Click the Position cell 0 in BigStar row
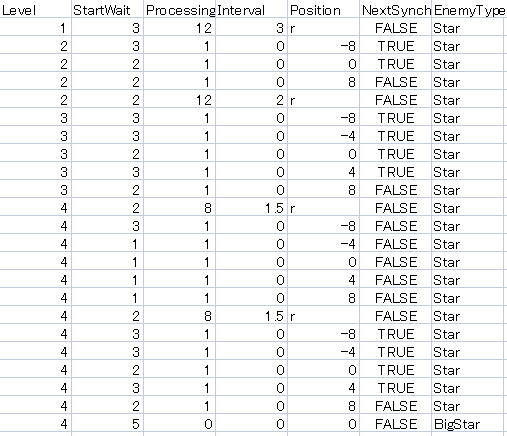Image resolution: width=507 pixels, height=436 pixels. click(x=324, y=424)
